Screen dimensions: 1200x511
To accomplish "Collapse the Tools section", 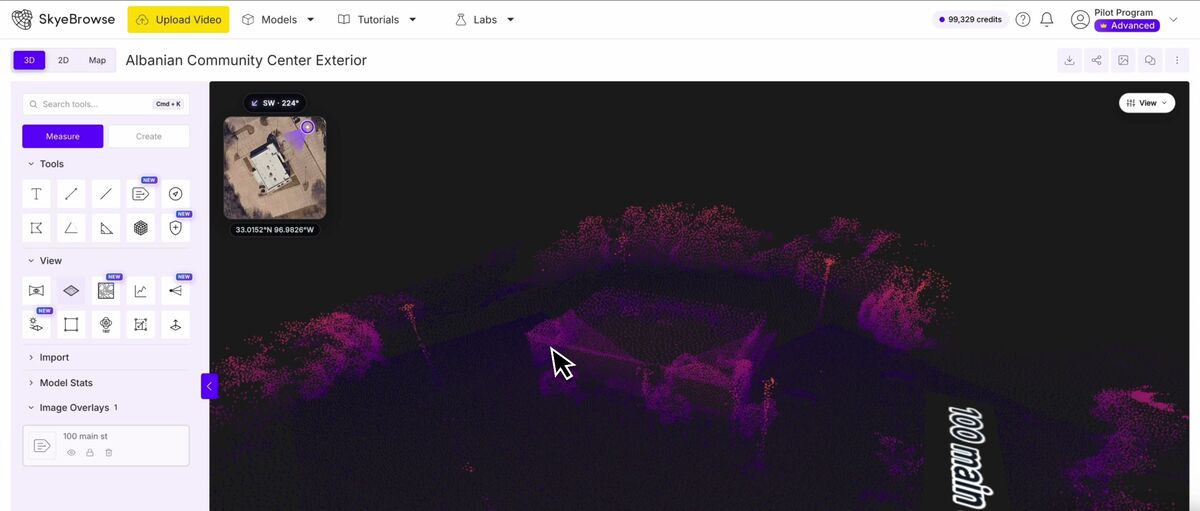I will 45,164.
